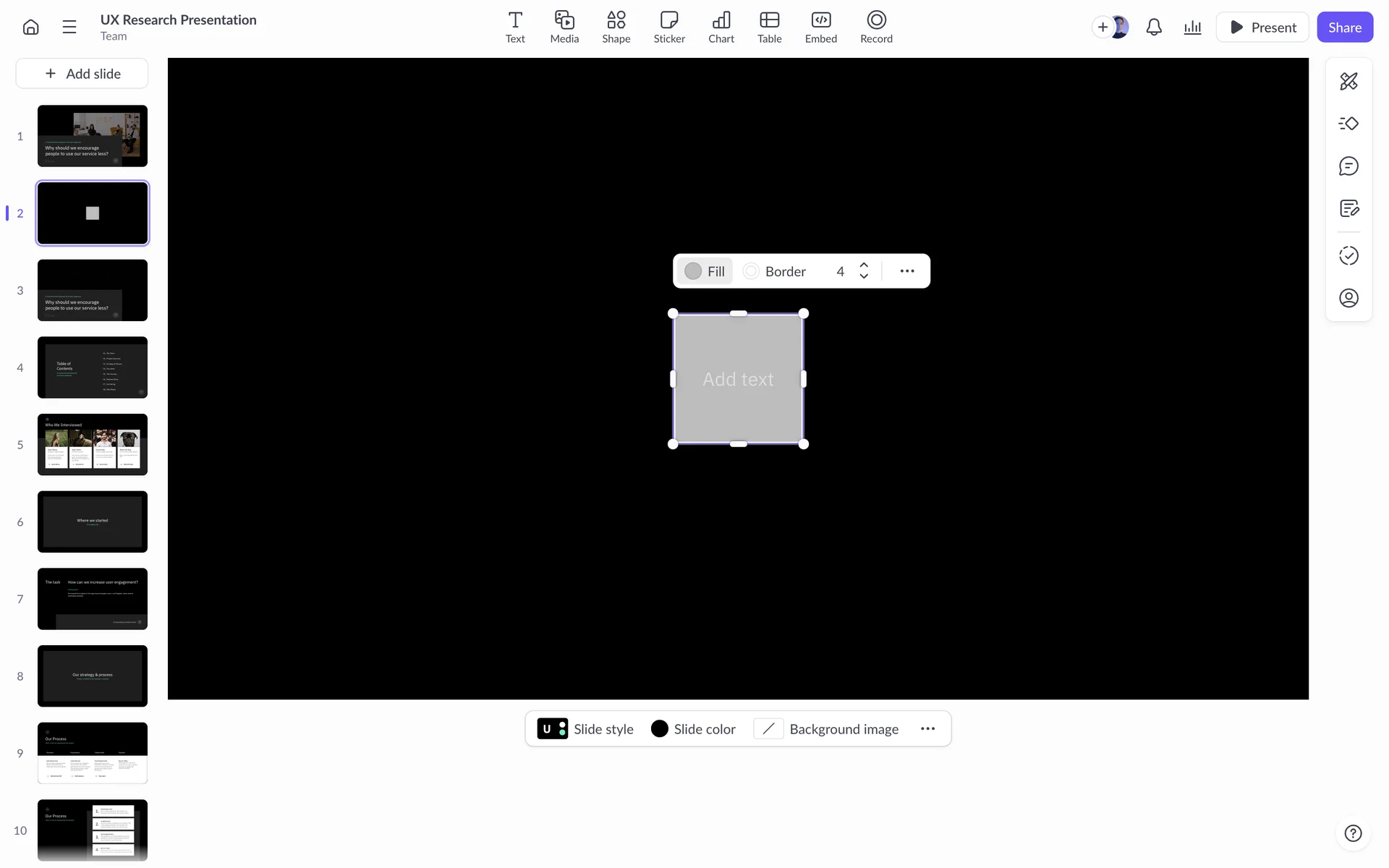Open the Media insert menu
The height and width of the screenshot is (868, 1389).
pos(564,27)
